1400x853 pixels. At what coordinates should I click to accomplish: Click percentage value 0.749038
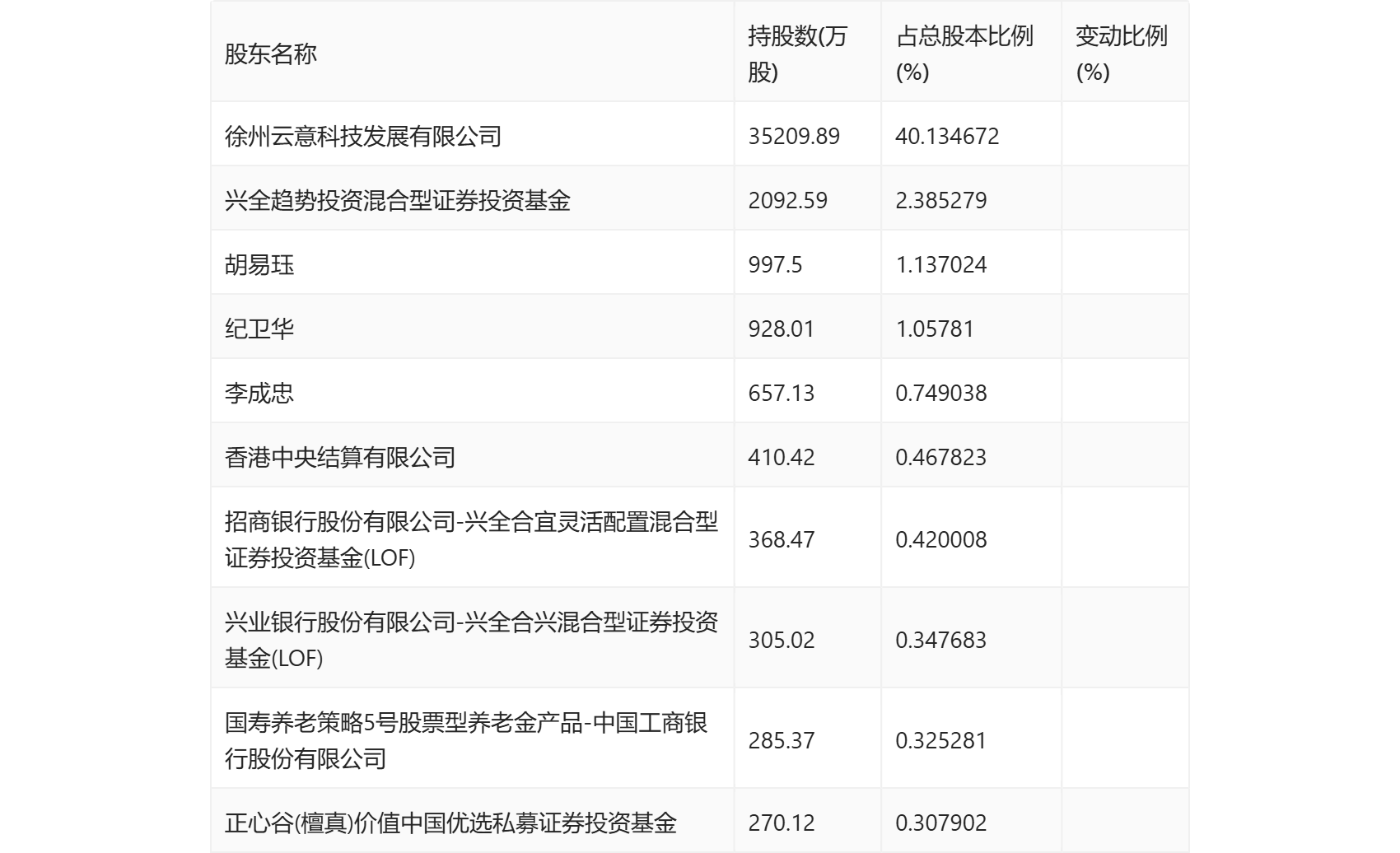pos(941,393)
